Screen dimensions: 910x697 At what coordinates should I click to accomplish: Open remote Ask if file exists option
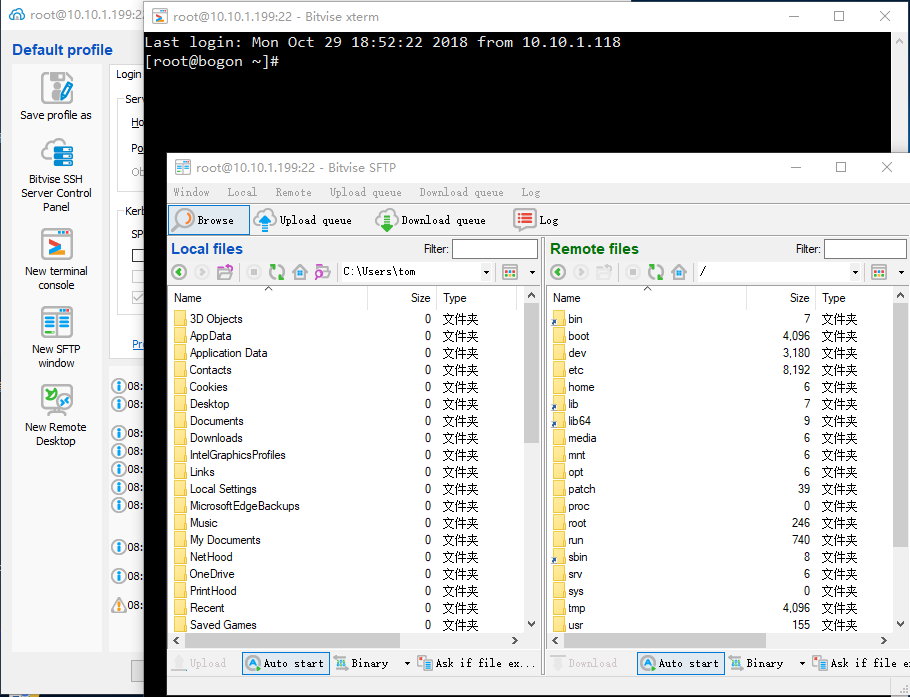click(x=861, y=663)
